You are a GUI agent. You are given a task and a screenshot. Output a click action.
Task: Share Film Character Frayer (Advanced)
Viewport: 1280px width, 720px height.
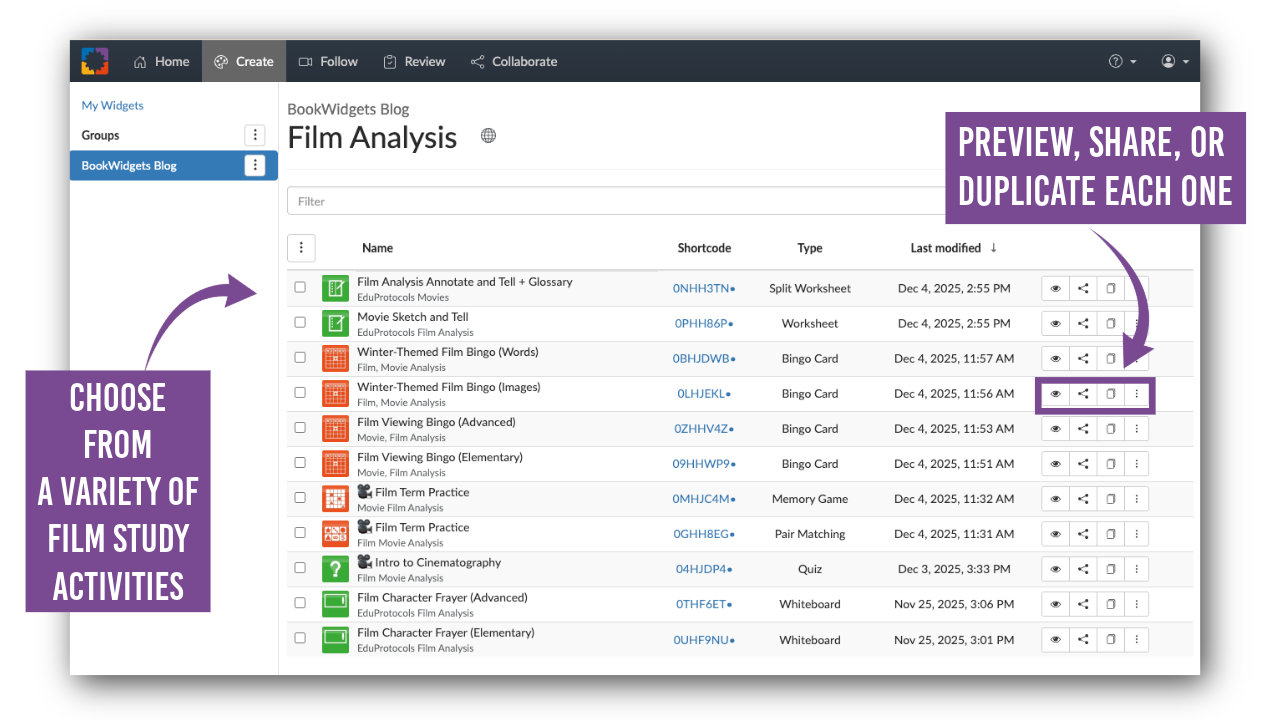click(x=1082, y=603)
